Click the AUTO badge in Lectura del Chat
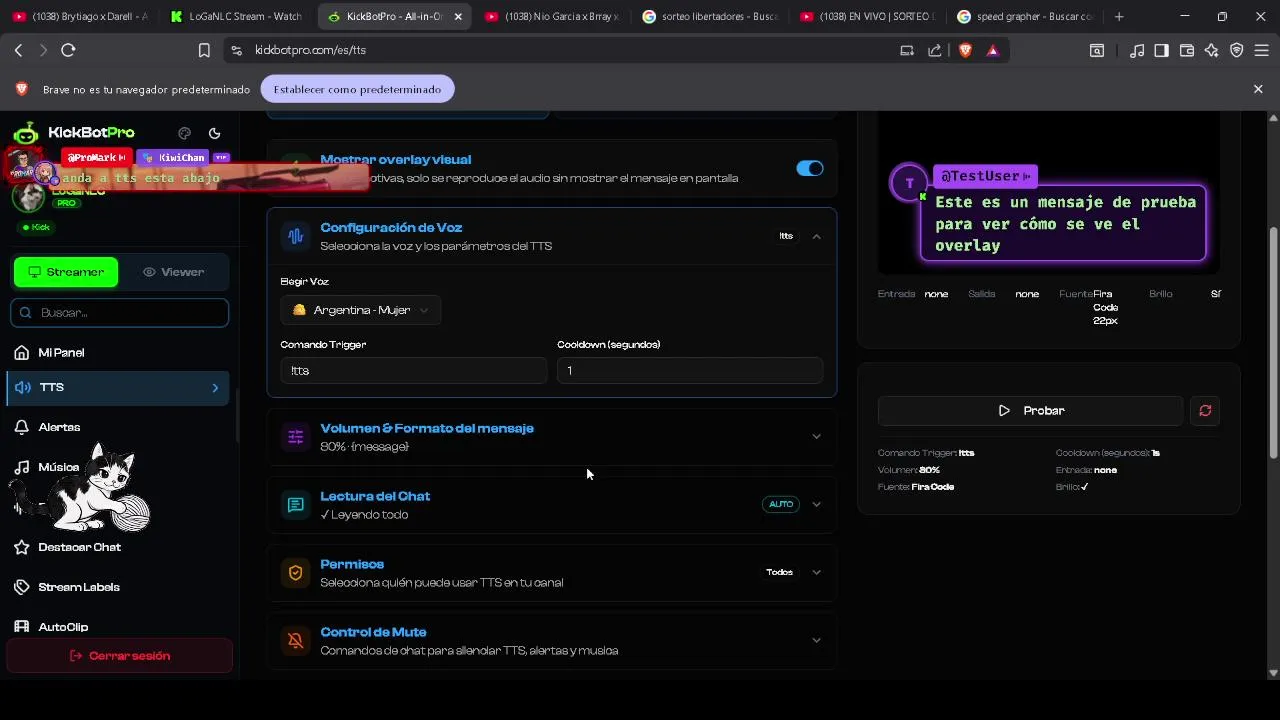Viewport: 1280px width, 720px height. [781, 505]
